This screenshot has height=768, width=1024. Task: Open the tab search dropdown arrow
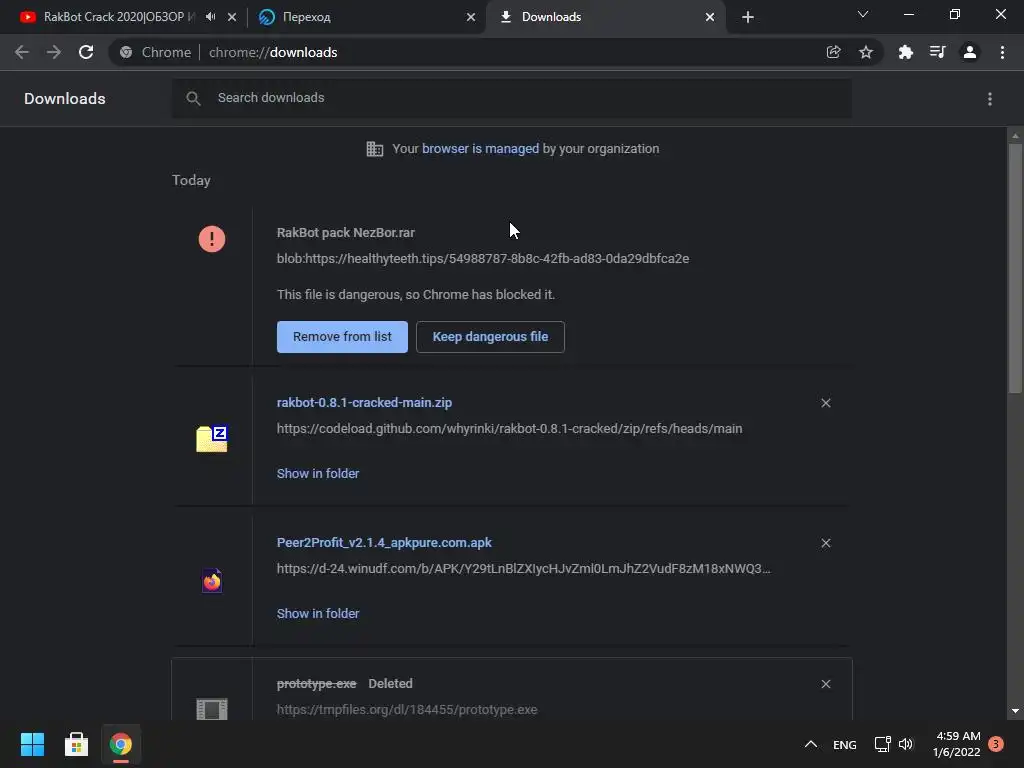[863, 14]
